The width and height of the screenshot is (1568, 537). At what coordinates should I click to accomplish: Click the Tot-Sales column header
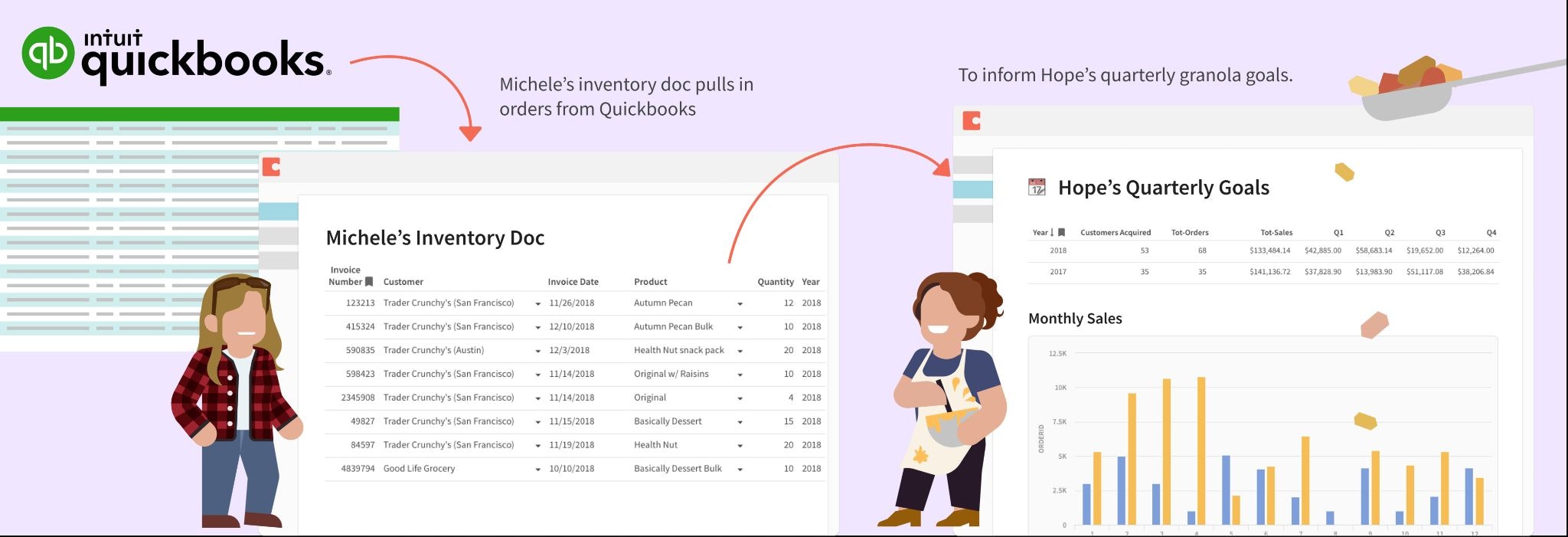(1276, 233)
